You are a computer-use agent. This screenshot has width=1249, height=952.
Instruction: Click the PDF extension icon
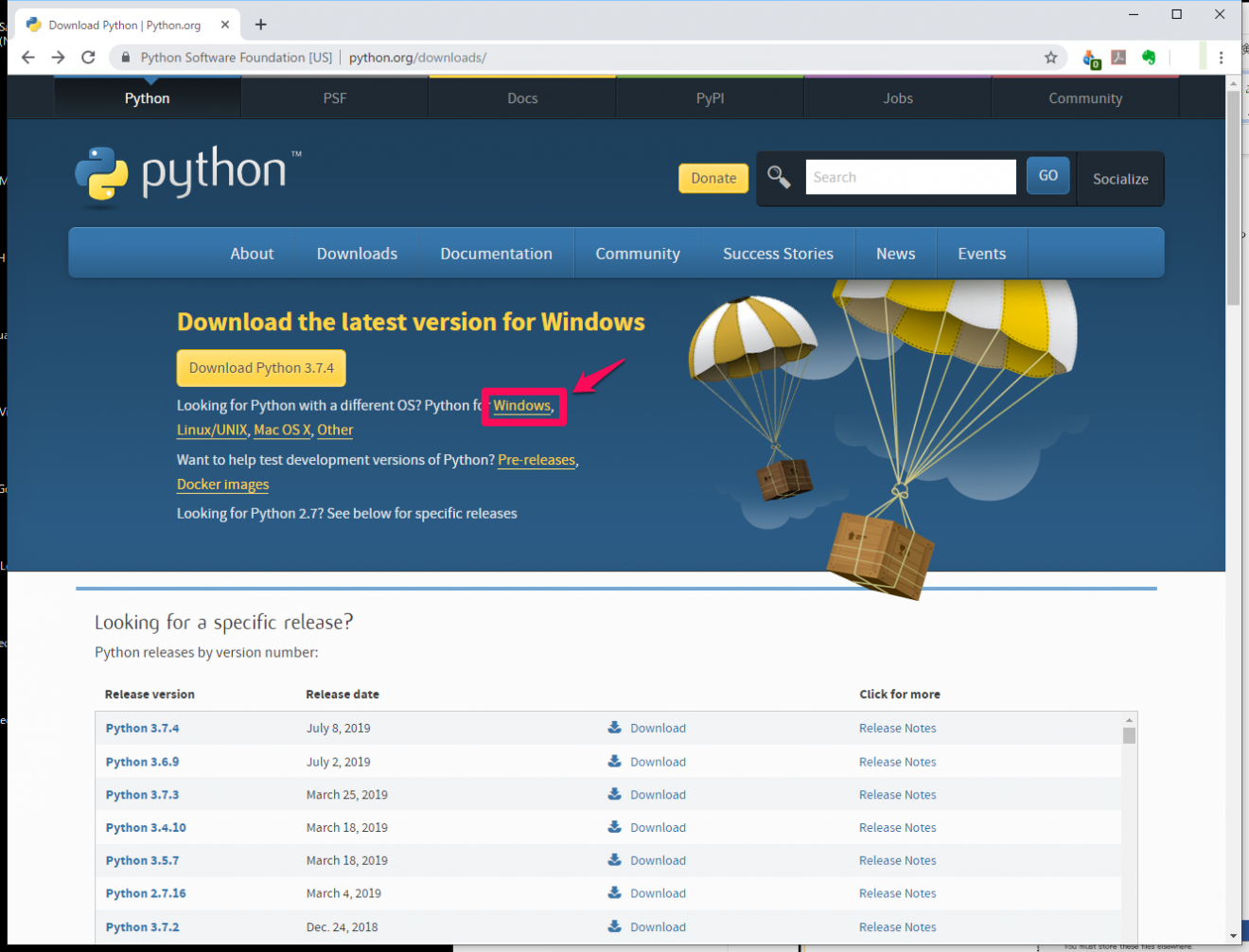pos(1118,58)
